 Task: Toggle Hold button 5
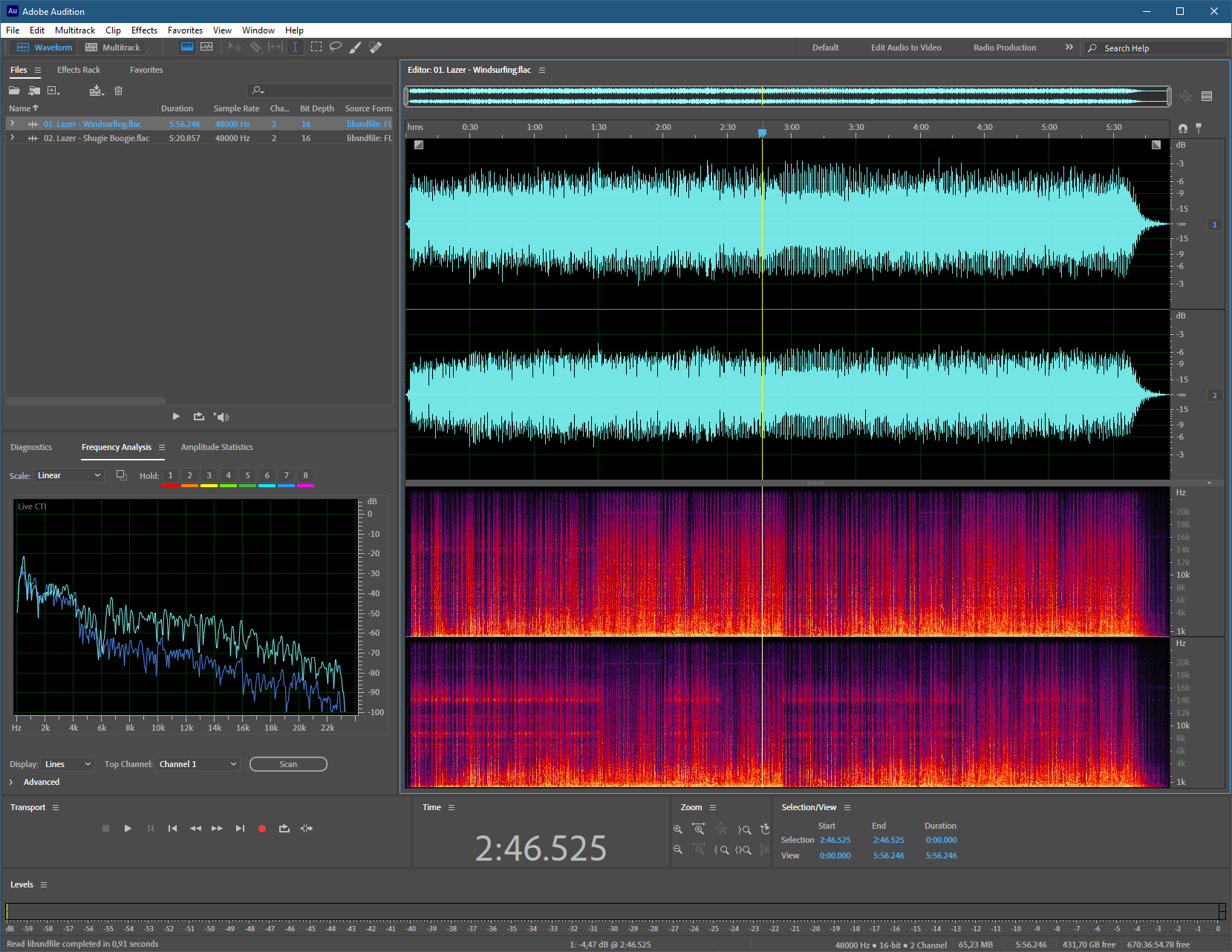(247, 475)
